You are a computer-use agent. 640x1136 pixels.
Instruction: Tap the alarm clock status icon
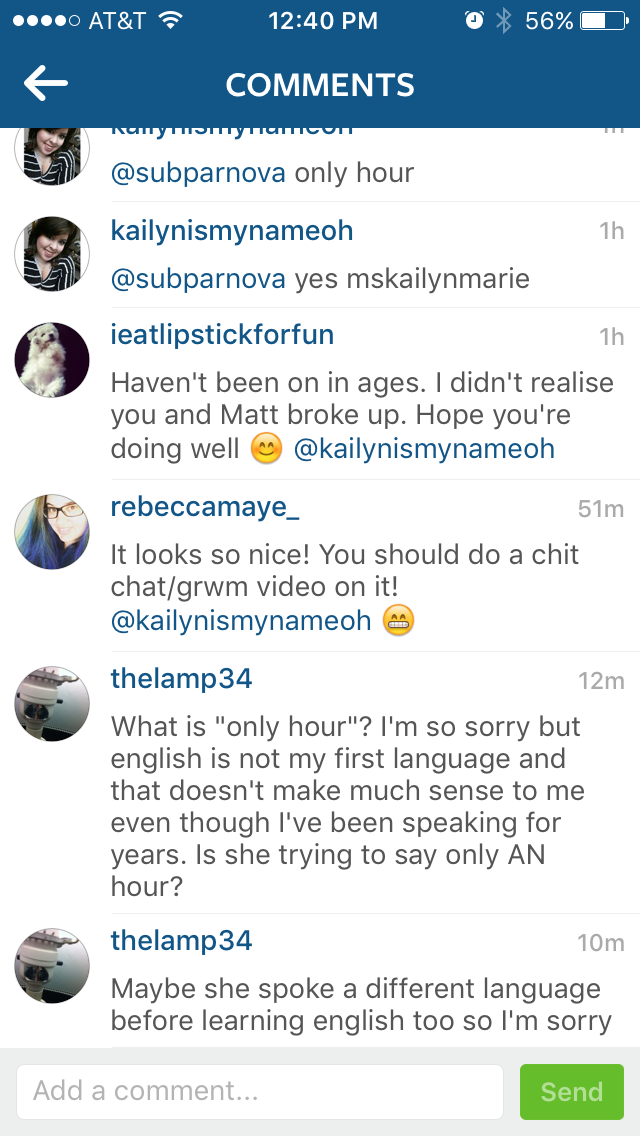click(474, 21)
